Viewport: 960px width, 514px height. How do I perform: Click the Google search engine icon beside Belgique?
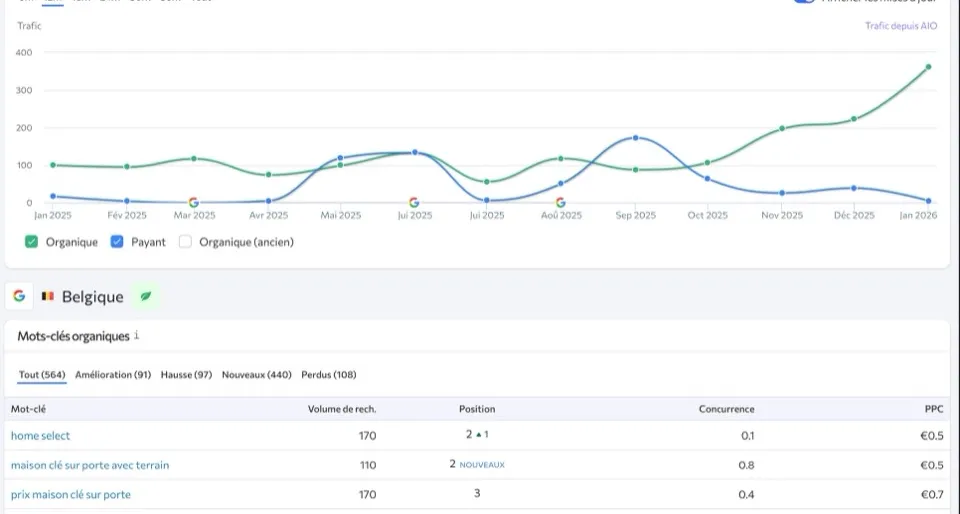pyautogui.click(x=19, y=297)
